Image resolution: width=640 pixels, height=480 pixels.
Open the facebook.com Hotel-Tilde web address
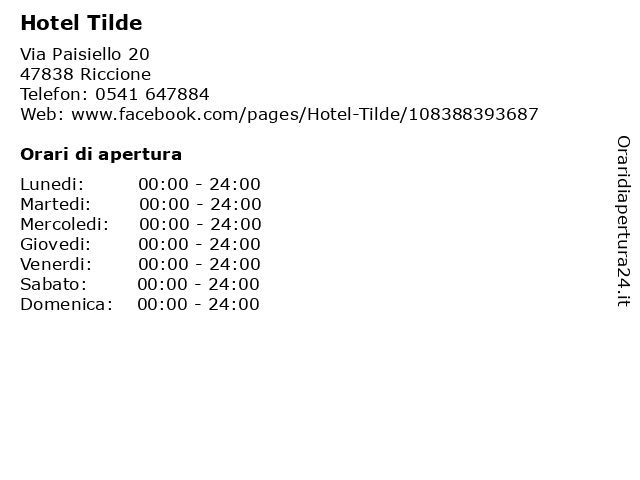pyautogui.click(x=304, y=114)
